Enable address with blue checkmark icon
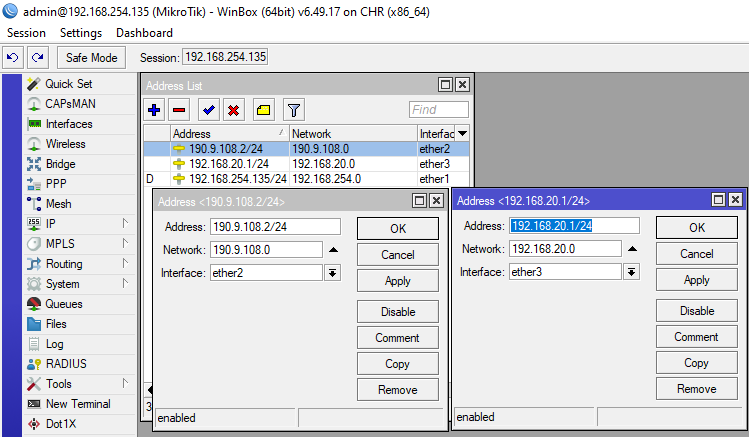 (209, 110)
